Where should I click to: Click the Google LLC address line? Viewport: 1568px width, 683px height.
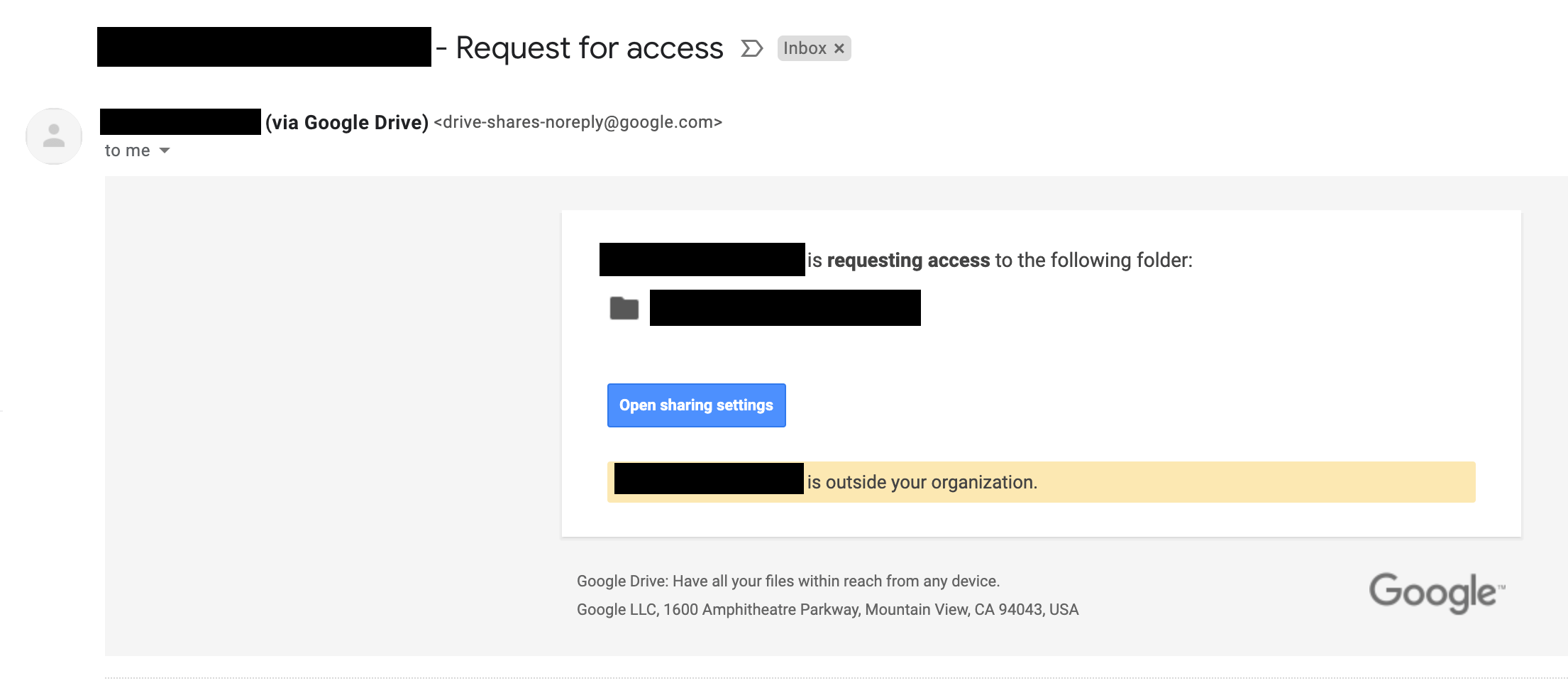pyautogui.click(x=827, y=610)
